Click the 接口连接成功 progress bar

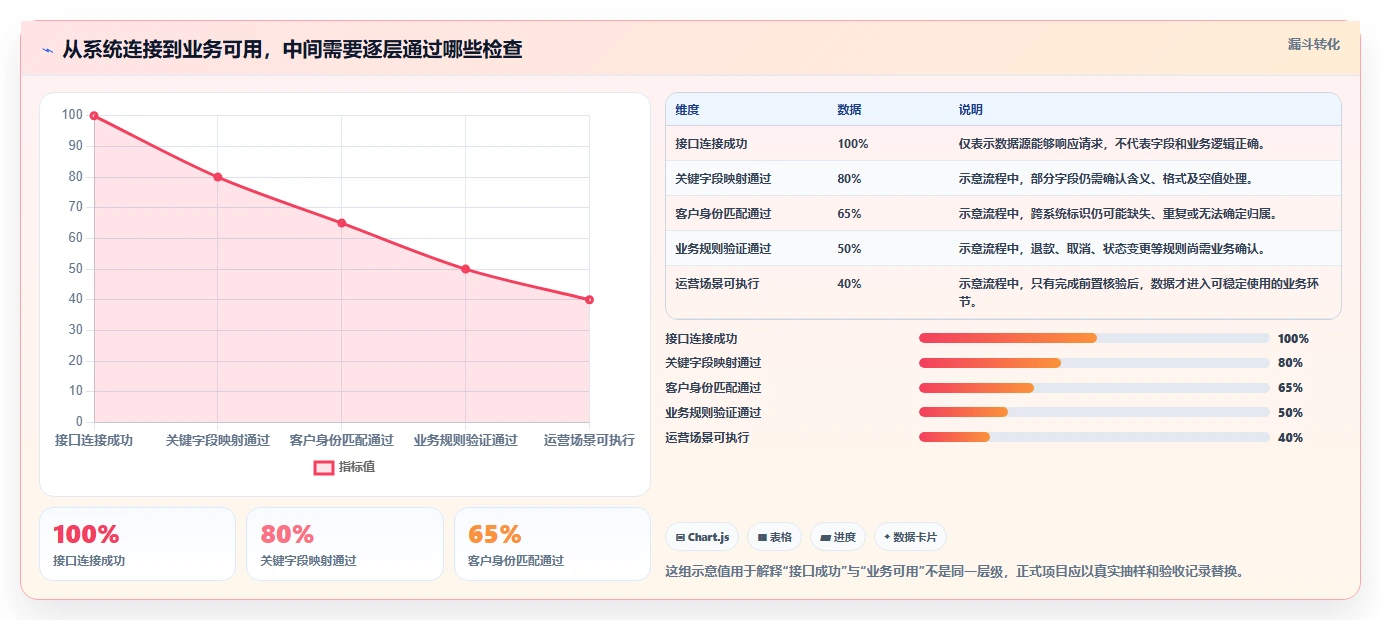click(1094, 338)
